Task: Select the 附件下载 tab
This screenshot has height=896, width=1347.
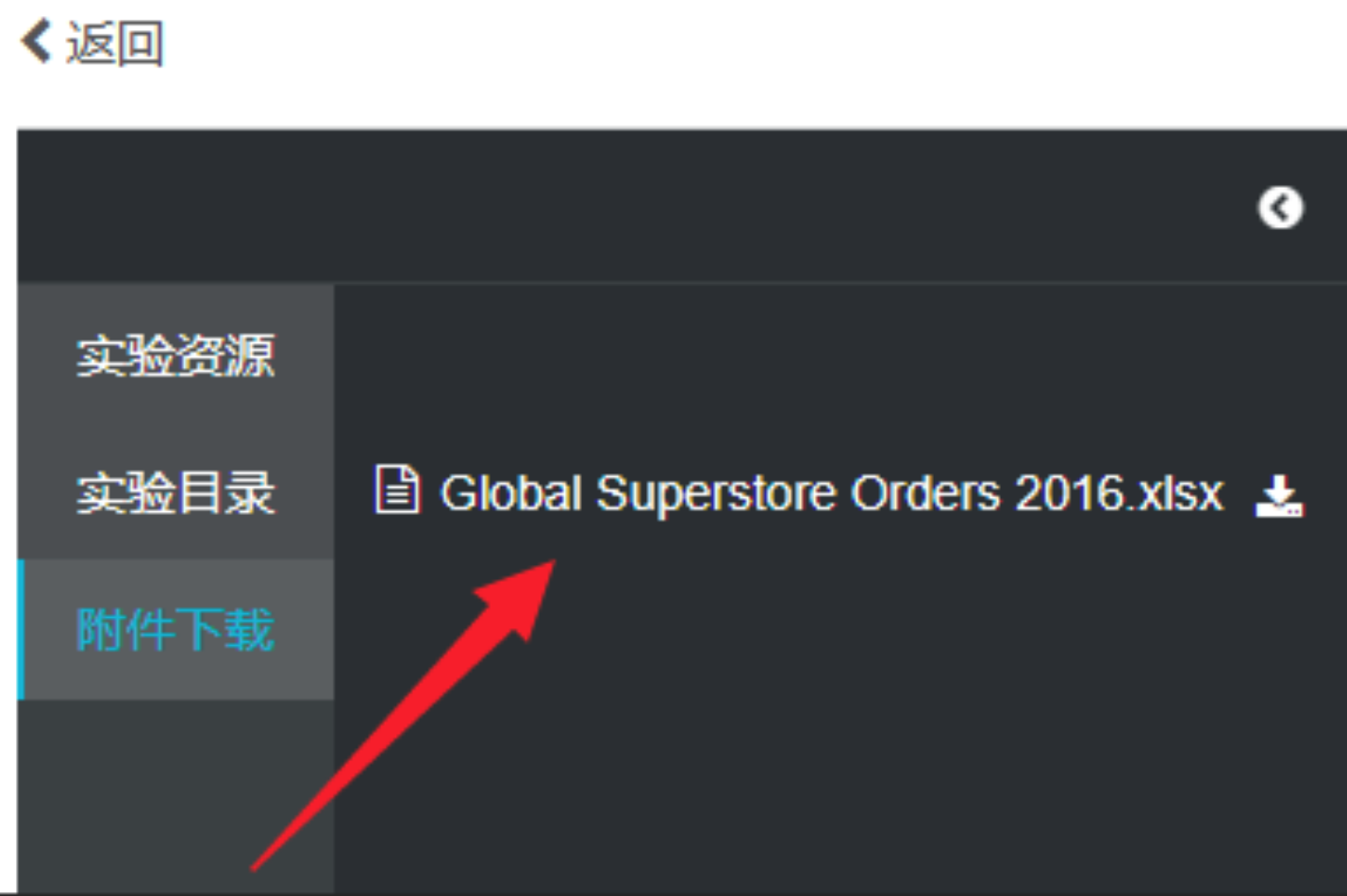Action: (x=175, y=629)
